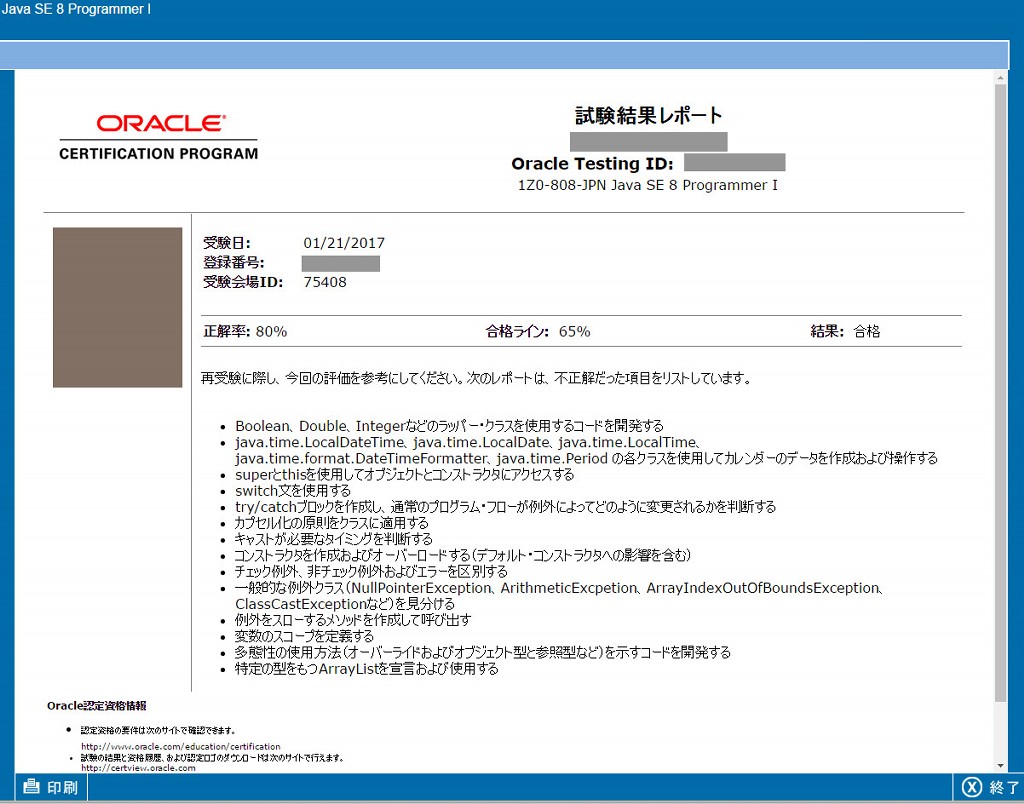The height and width of the screenshot is (804, 1024).
Task: Click the 合格ライン: 65% text
Action: point(538,331)
